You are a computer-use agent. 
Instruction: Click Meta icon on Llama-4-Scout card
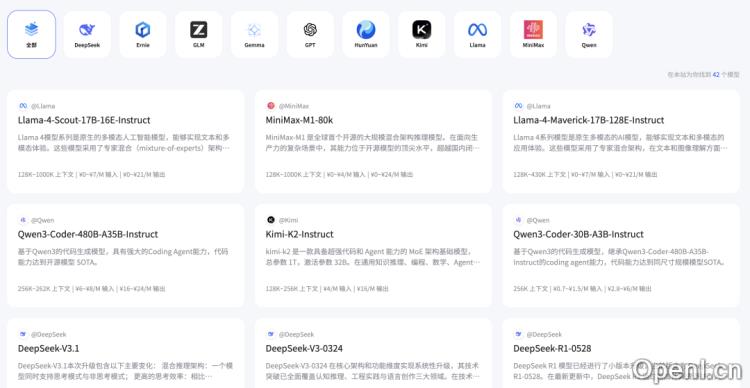click(23, 106)
